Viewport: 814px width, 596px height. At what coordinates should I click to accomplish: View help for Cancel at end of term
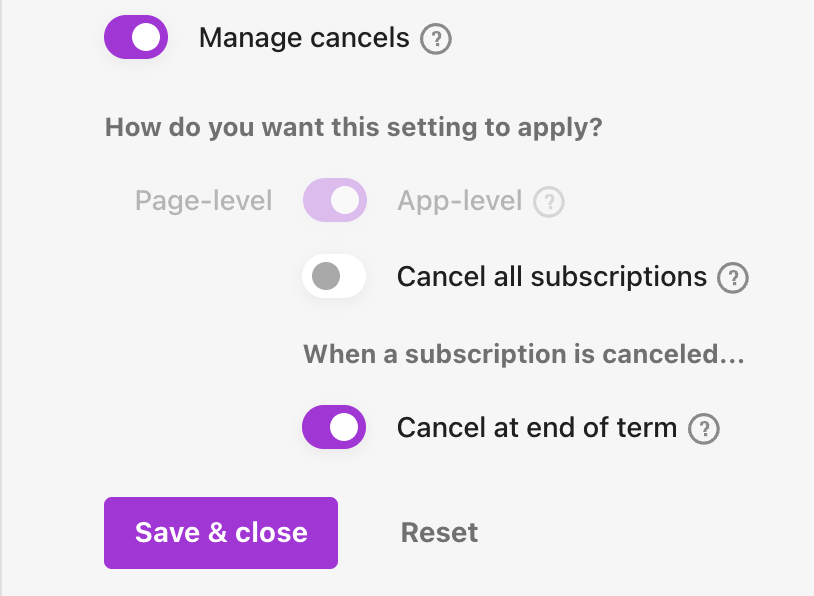(x=705, y=429)
